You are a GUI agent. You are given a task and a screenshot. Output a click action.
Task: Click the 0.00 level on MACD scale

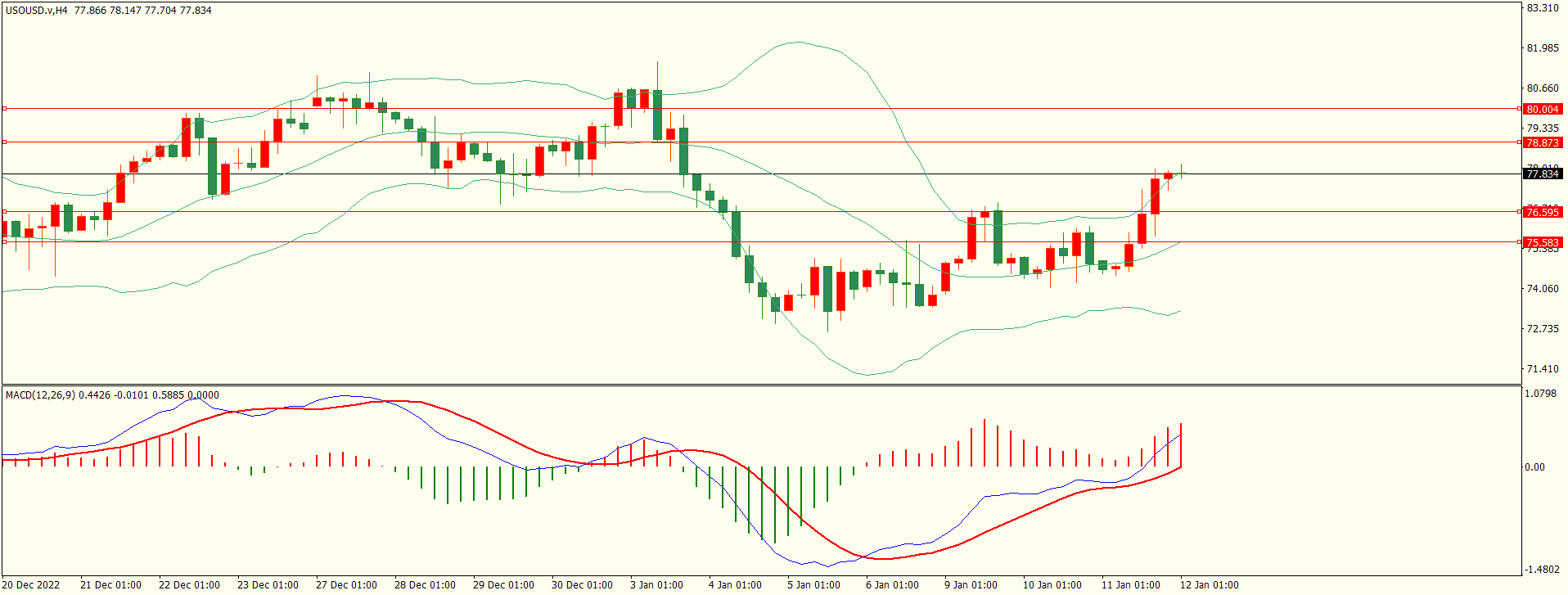pyautogui.click(x=1534, y=467)
